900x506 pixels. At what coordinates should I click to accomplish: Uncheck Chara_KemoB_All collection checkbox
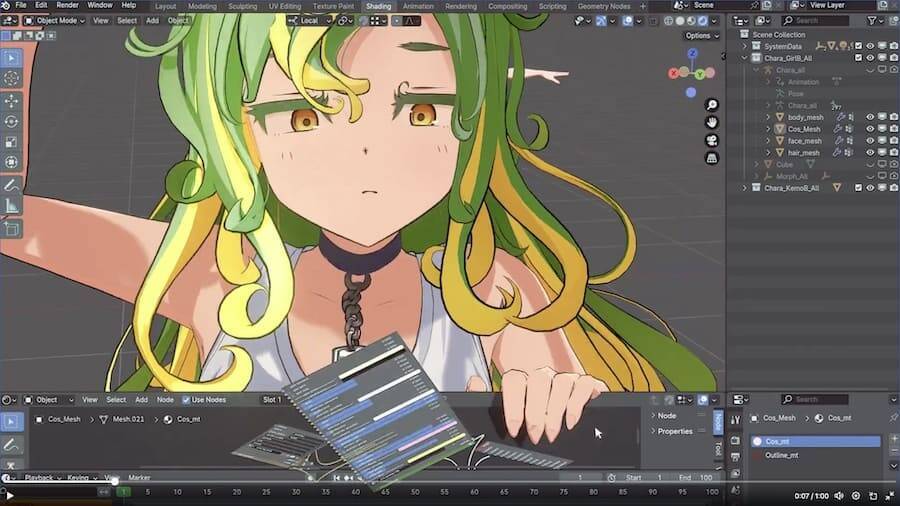(x=857, y=188)
